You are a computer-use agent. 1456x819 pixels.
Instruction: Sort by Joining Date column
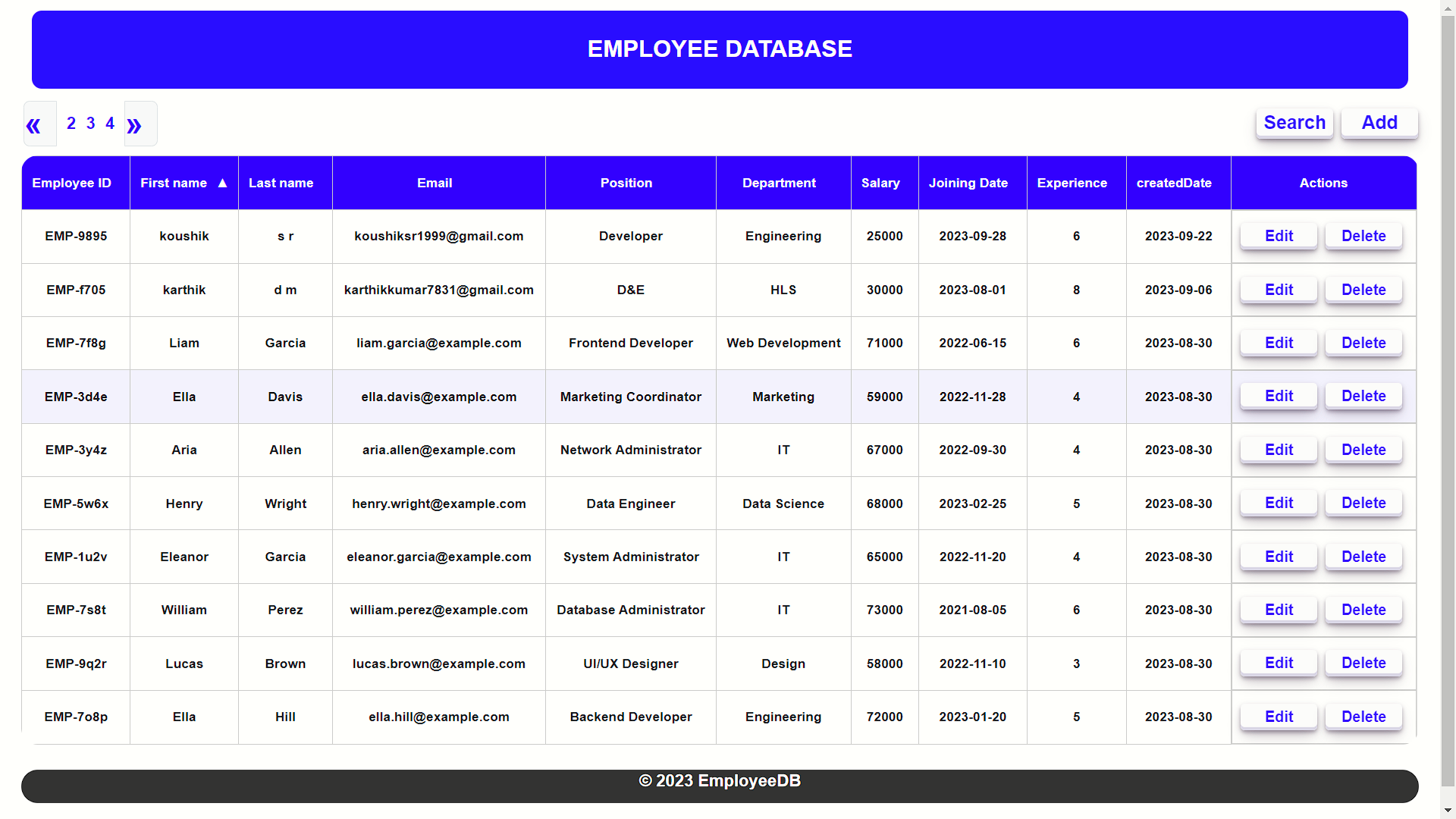[x=968, y=183]
